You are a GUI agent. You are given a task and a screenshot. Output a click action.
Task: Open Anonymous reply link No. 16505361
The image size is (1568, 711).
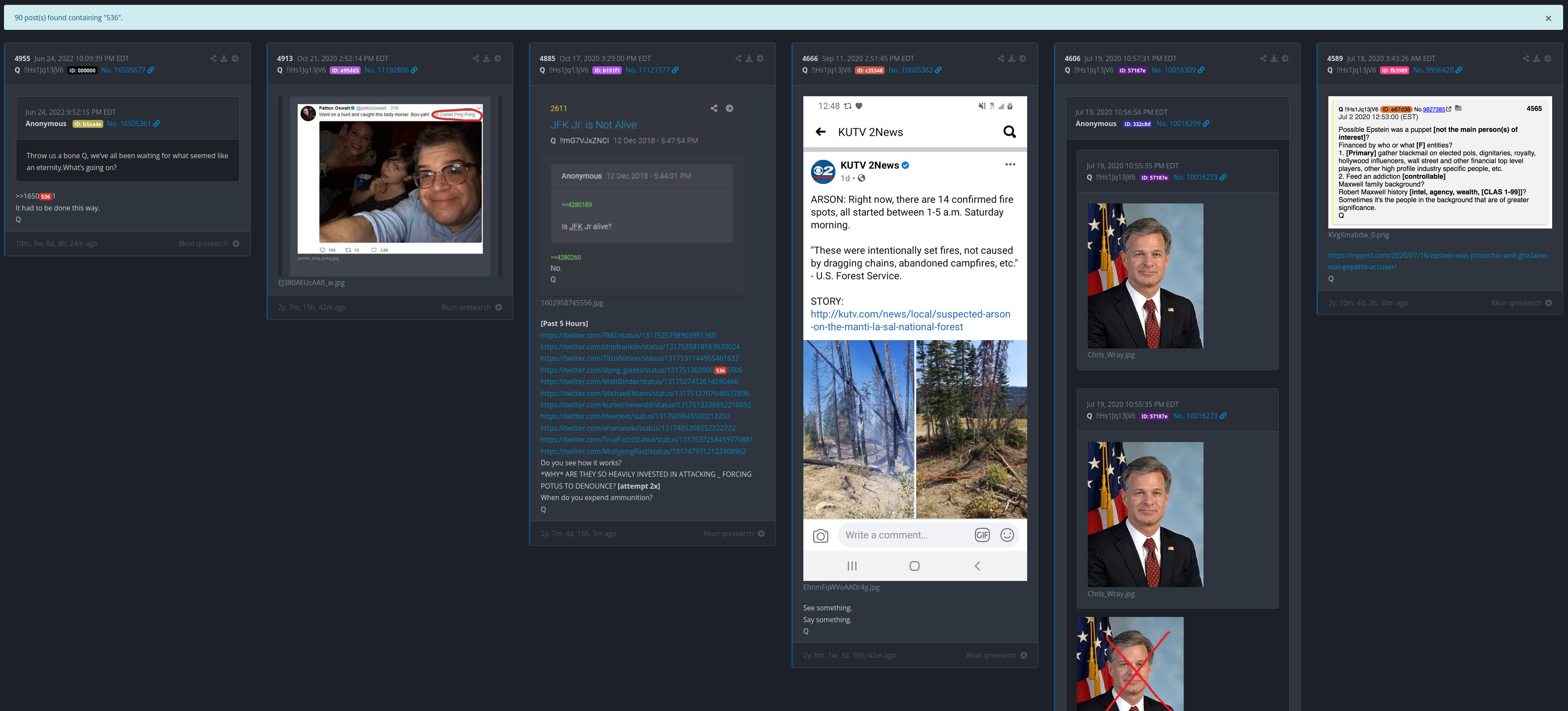tap(133, 123)
